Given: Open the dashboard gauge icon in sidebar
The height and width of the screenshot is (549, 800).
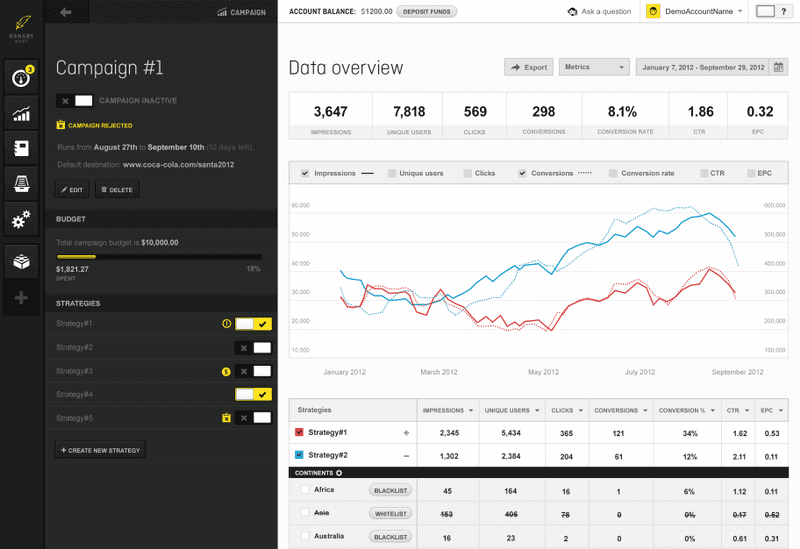Looking at the screenshot, I should click(x=20, y=78).
